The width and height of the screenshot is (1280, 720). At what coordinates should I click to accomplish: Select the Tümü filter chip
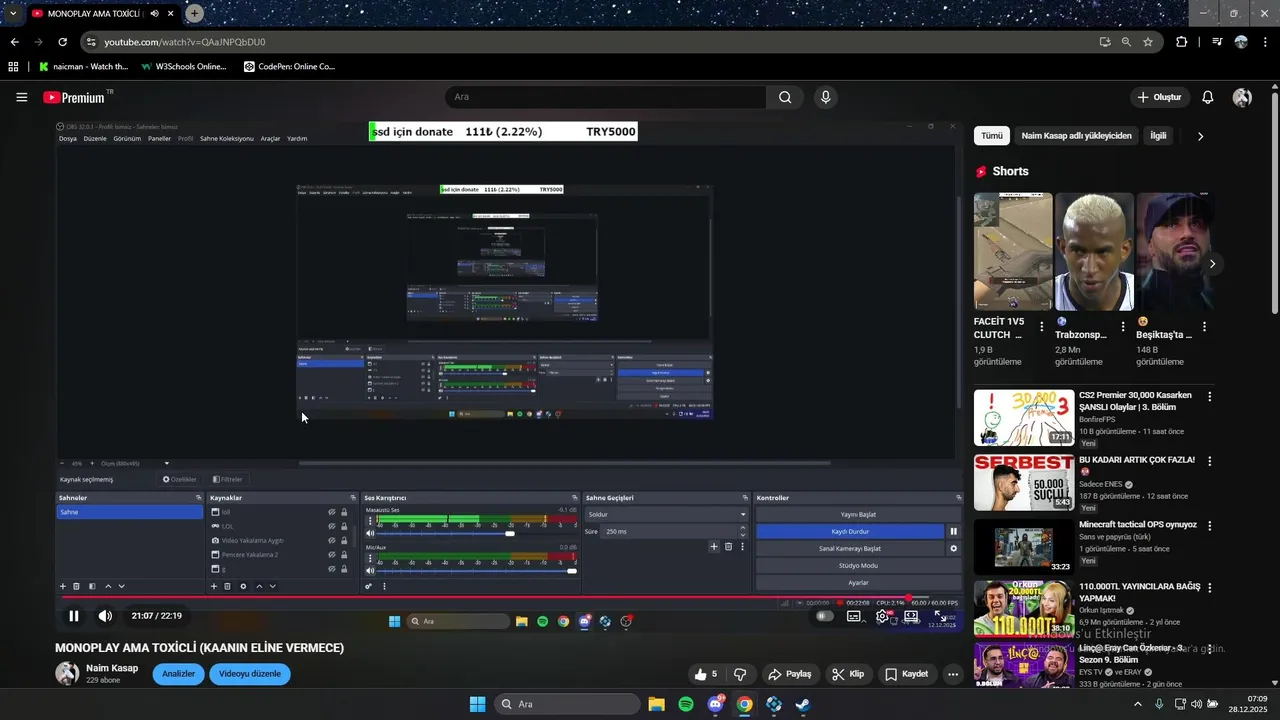991,136
